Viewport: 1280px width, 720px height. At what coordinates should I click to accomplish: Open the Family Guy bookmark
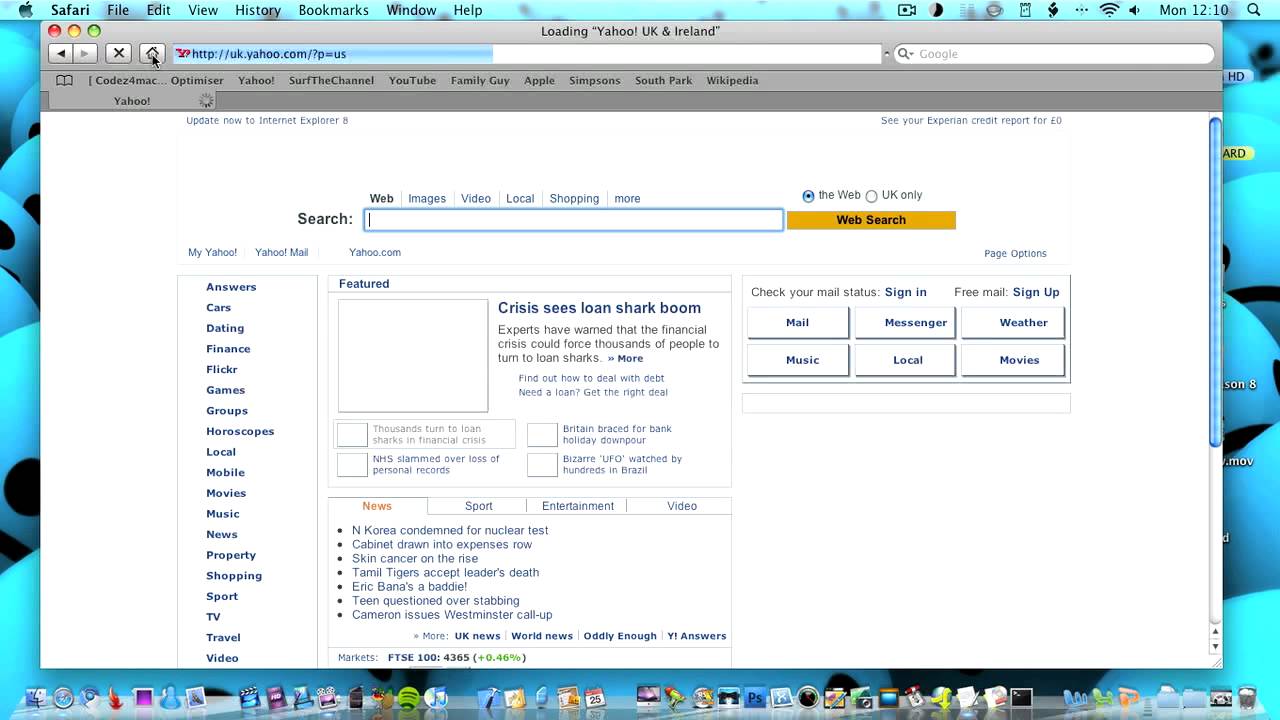click(x=480, y=81)
